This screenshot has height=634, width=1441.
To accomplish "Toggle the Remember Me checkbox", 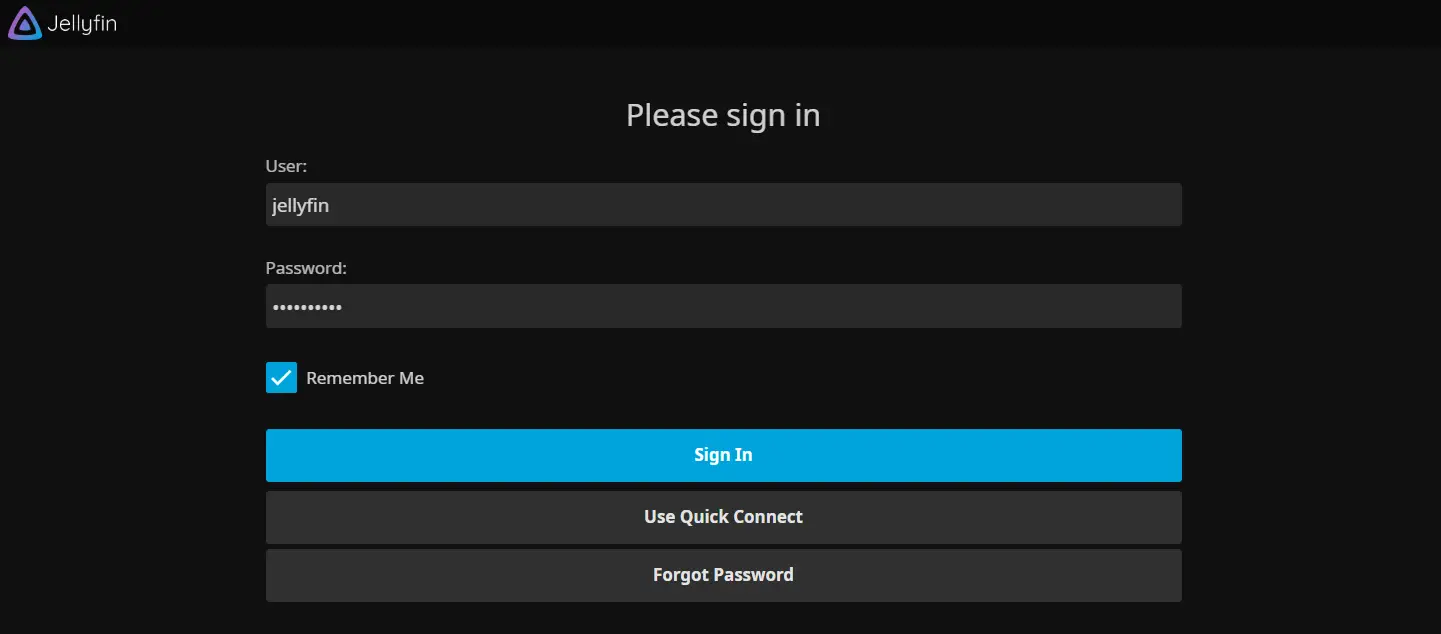I will [x=281, y=378].
